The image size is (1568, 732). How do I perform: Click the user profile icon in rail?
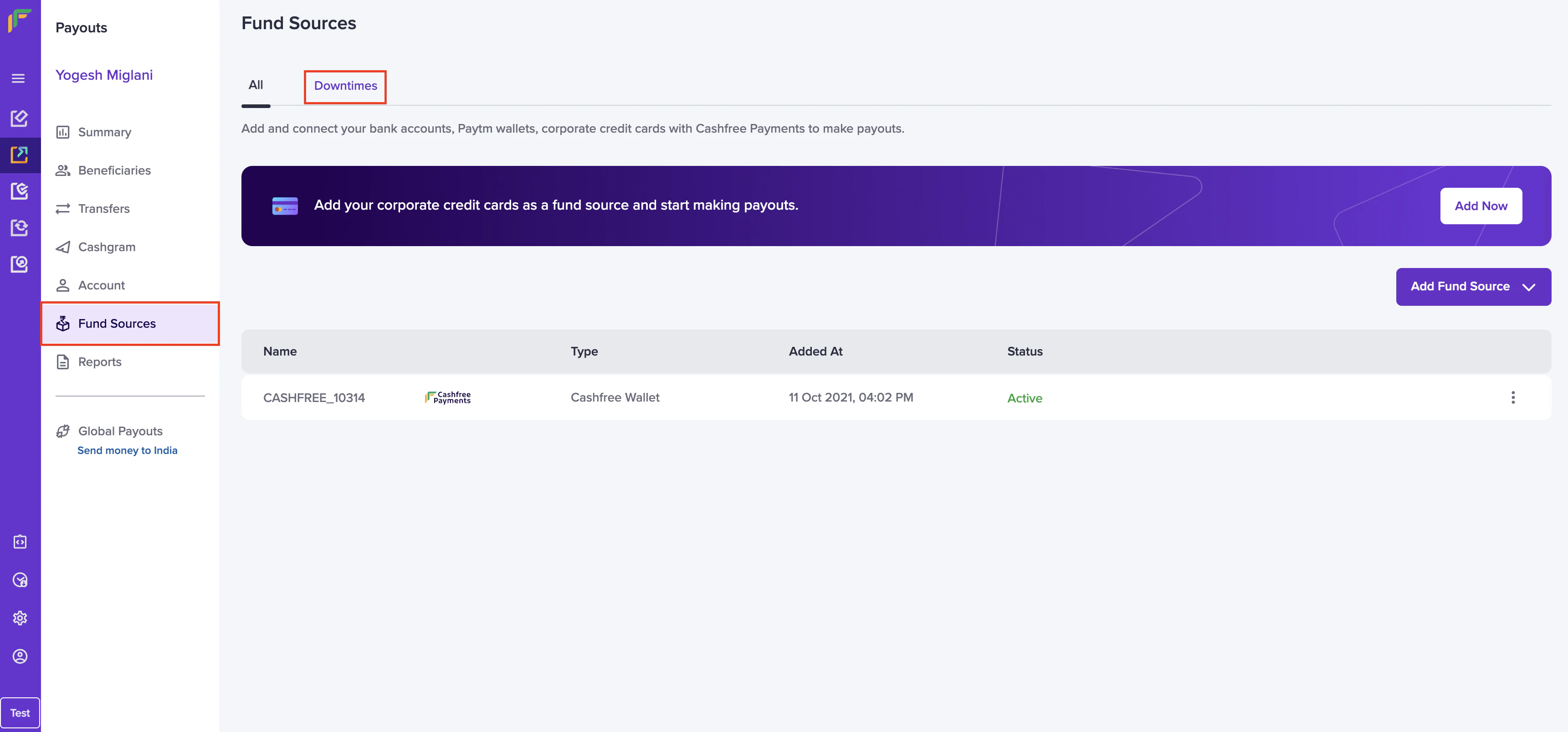pyautogui.click(x=20, y=656)
